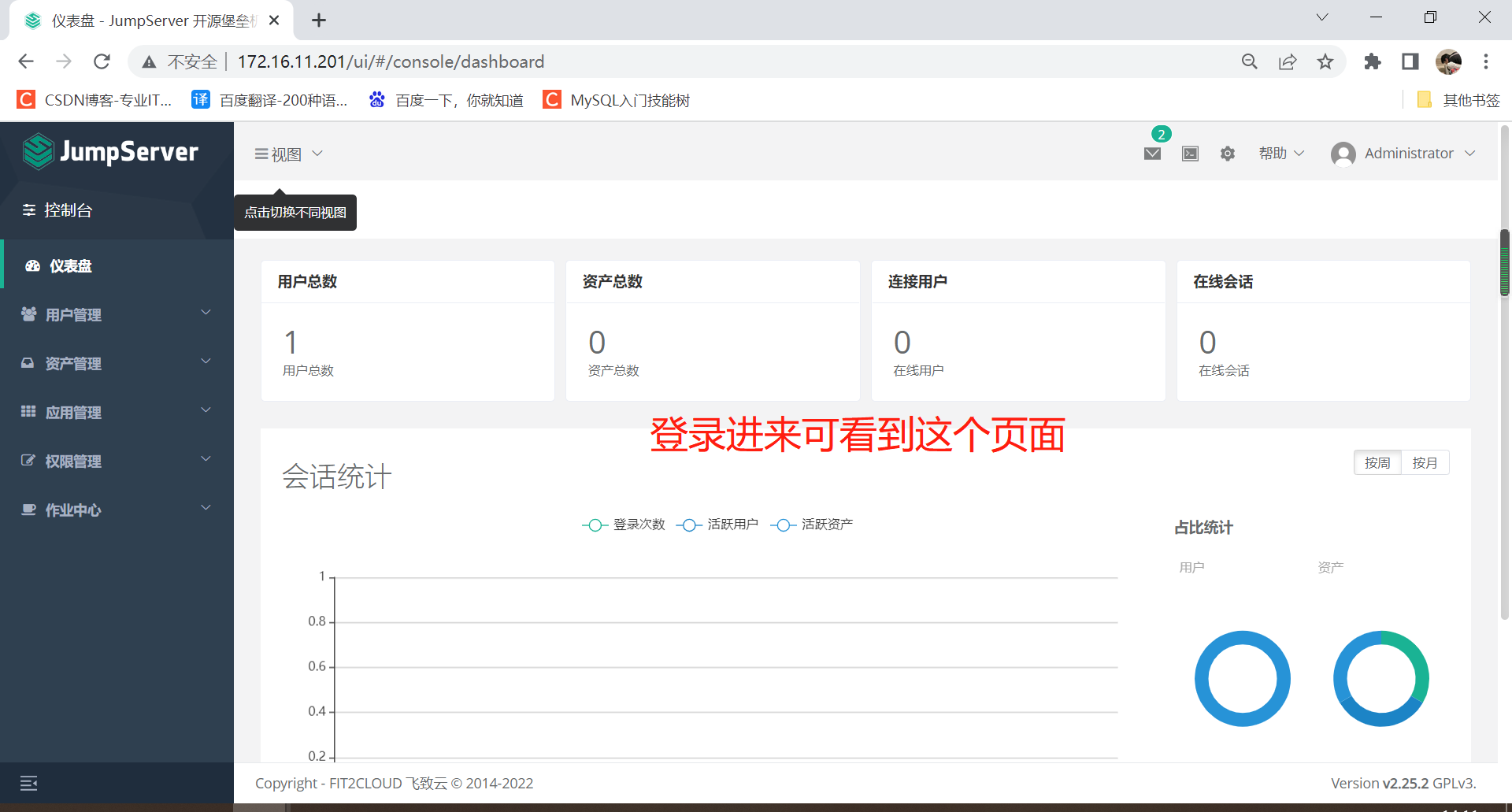Open the 视图 view switcher menu
Screen dimensions: 1512x812
click(x=288, y=154)
